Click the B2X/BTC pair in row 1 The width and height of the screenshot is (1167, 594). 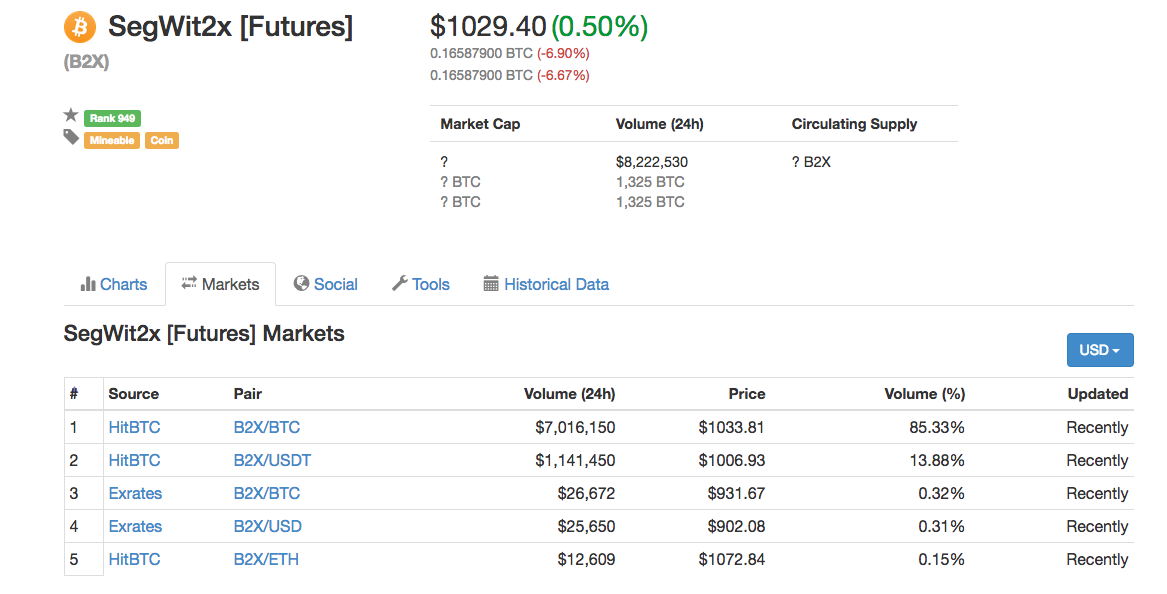(x=266, y=427)
